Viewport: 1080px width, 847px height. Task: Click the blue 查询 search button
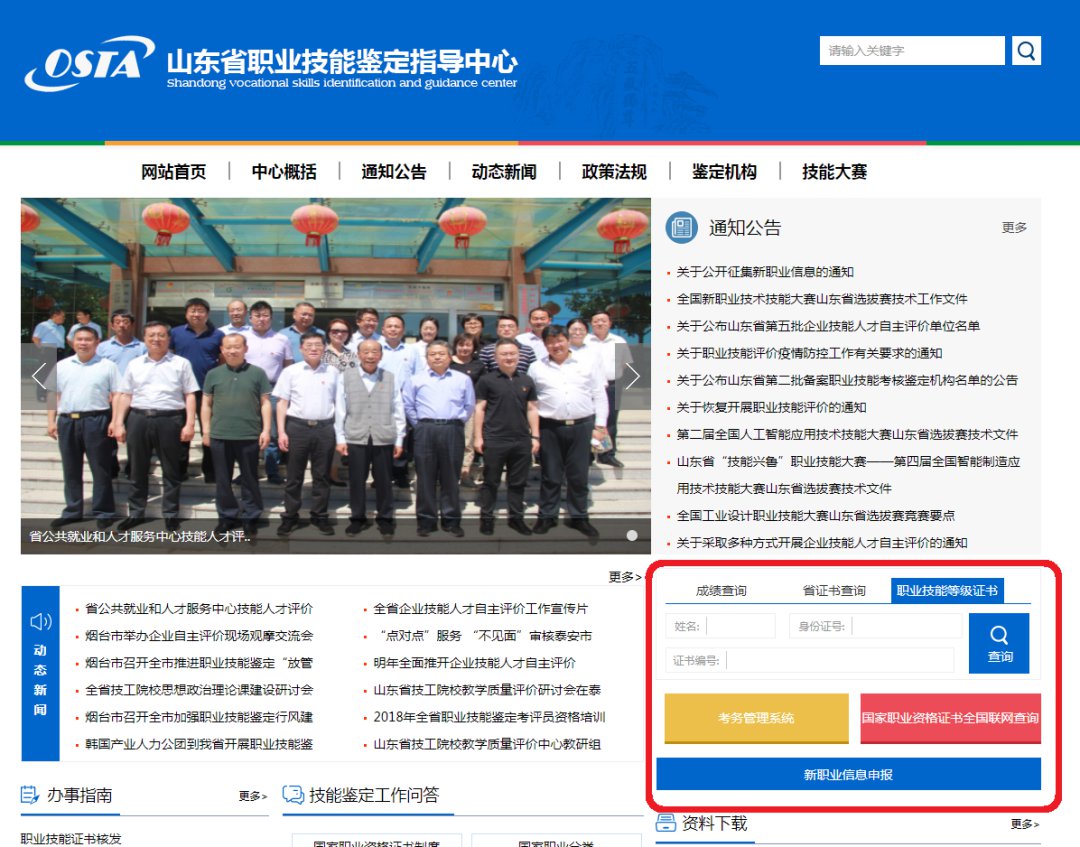(x=999, y=643)
